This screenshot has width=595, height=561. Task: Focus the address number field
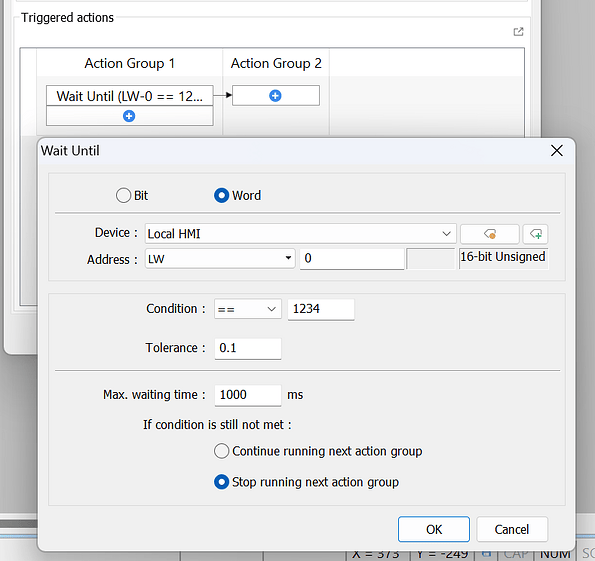352,258
